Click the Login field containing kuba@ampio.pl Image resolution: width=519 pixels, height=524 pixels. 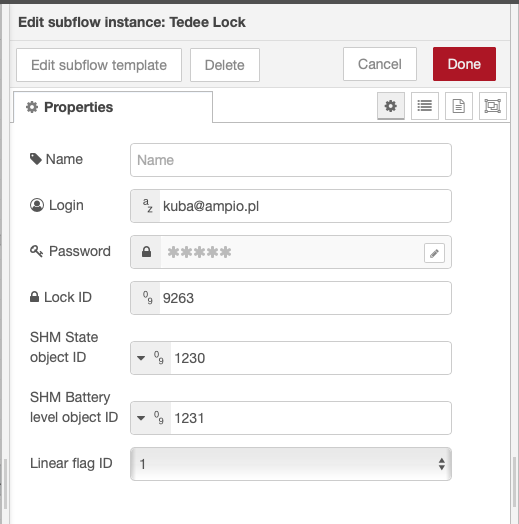click(x=305, y=206)
